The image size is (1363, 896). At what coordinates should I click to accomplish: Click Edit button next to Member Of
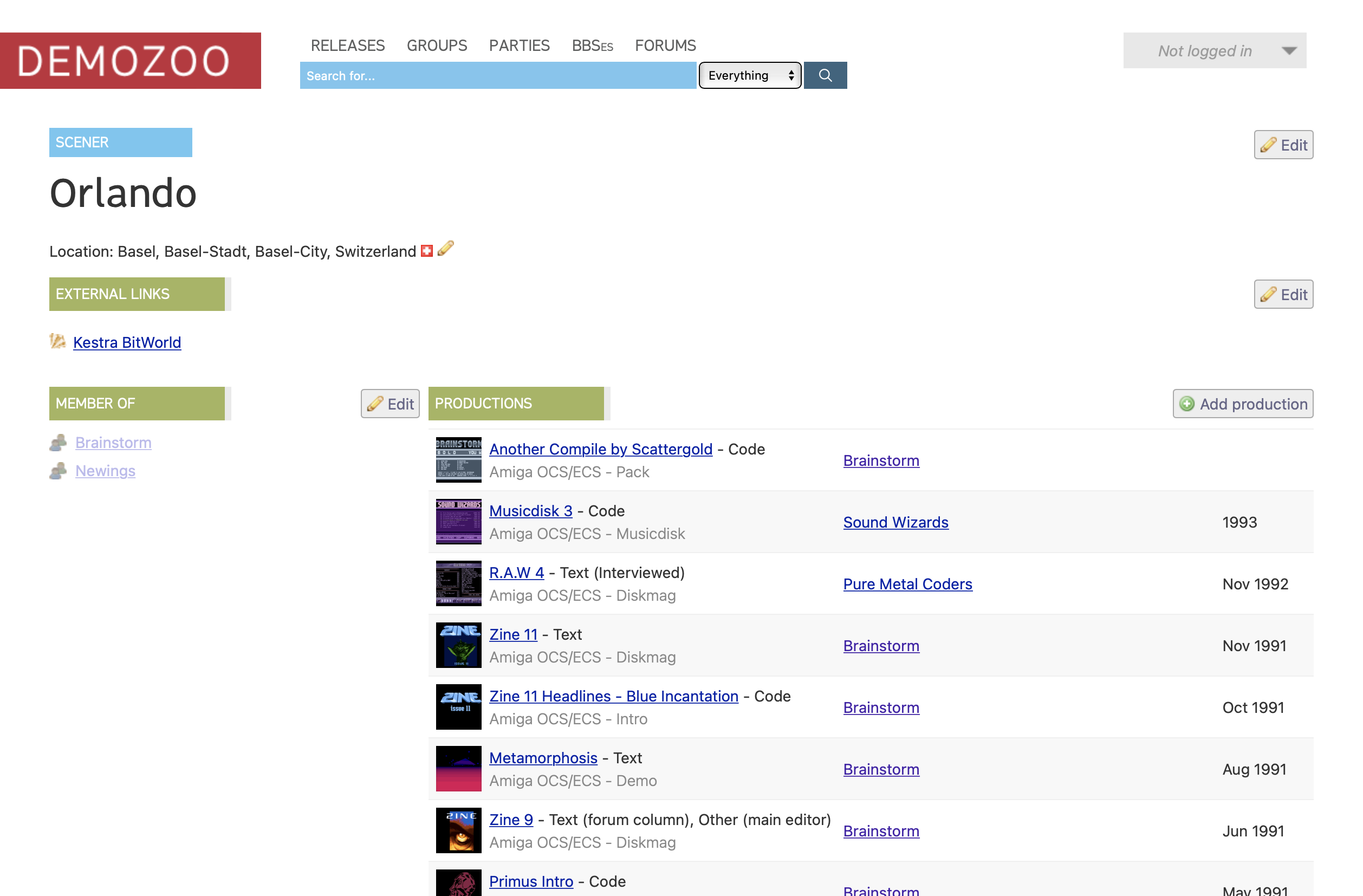tap(390, 404)
